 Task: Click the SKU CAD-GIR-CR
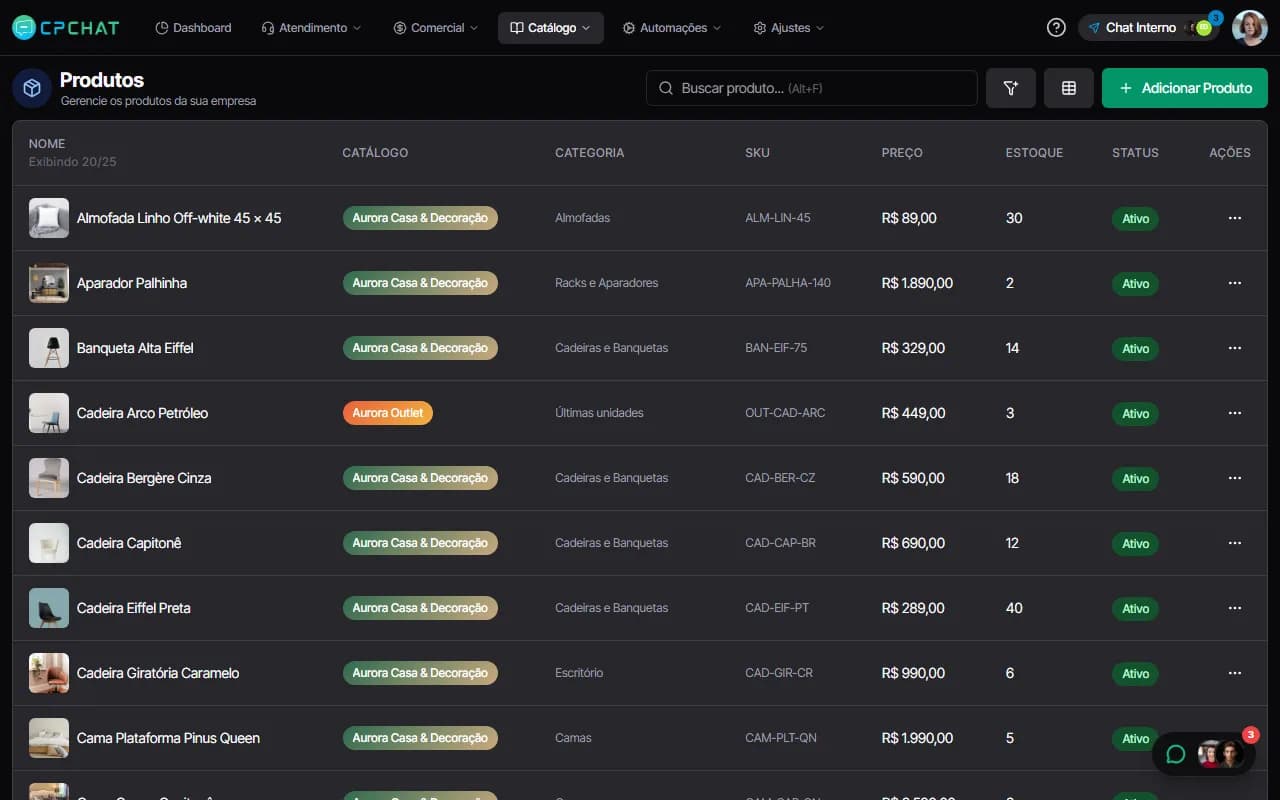tap(779, 673)
